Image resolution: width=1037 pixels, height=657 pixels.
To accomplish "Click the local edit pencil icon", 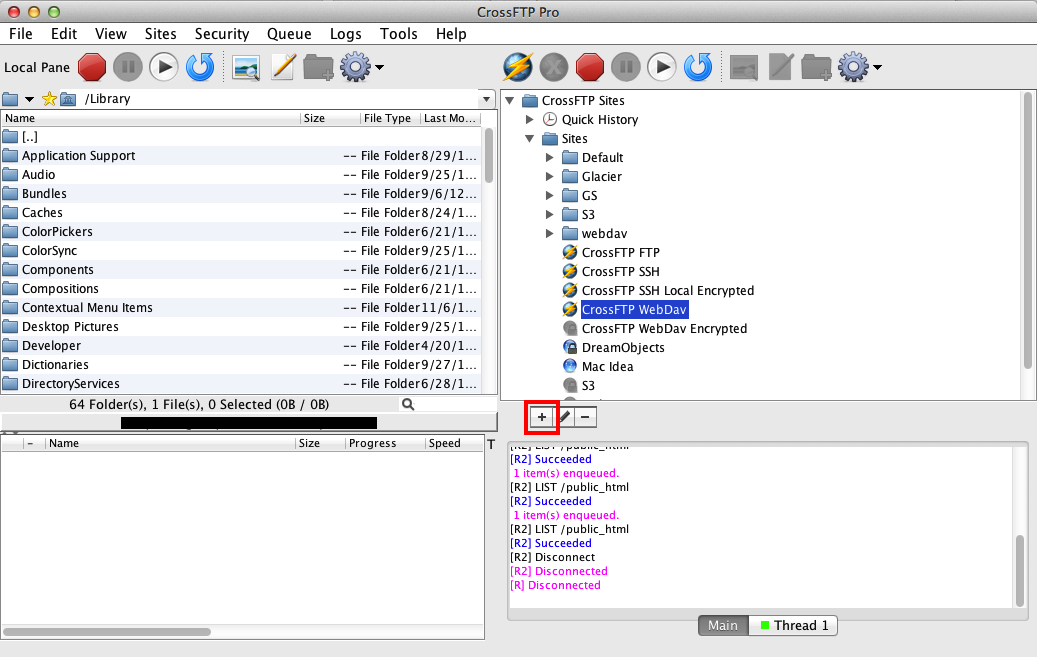I will (x=283, y=67).
